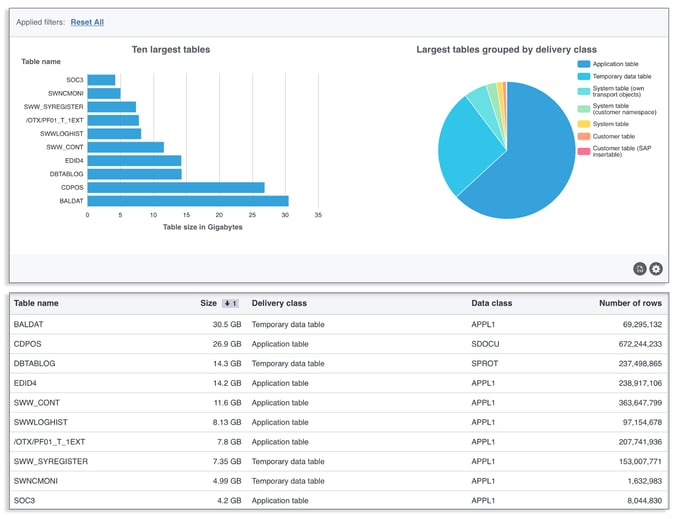Click System table (customer namespace) legend swatch
The height and width of the screenshot is (519, 678).
[x=584, y=109]
